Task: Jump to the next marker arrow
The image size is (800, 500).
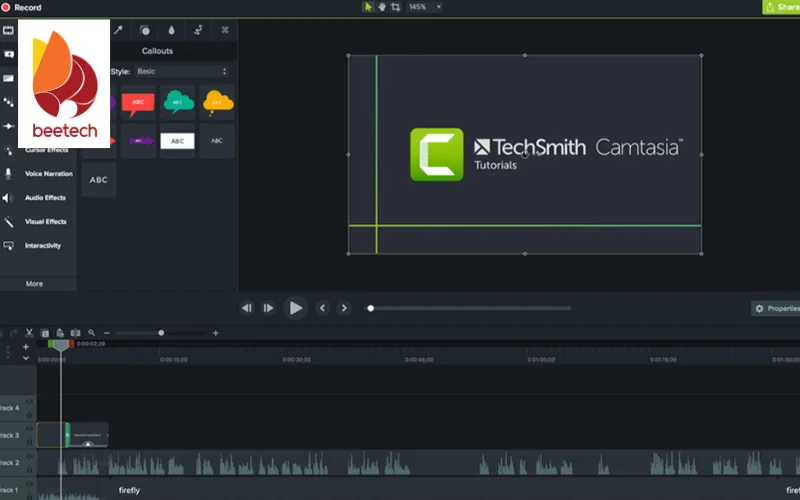Action: point(344,308)
